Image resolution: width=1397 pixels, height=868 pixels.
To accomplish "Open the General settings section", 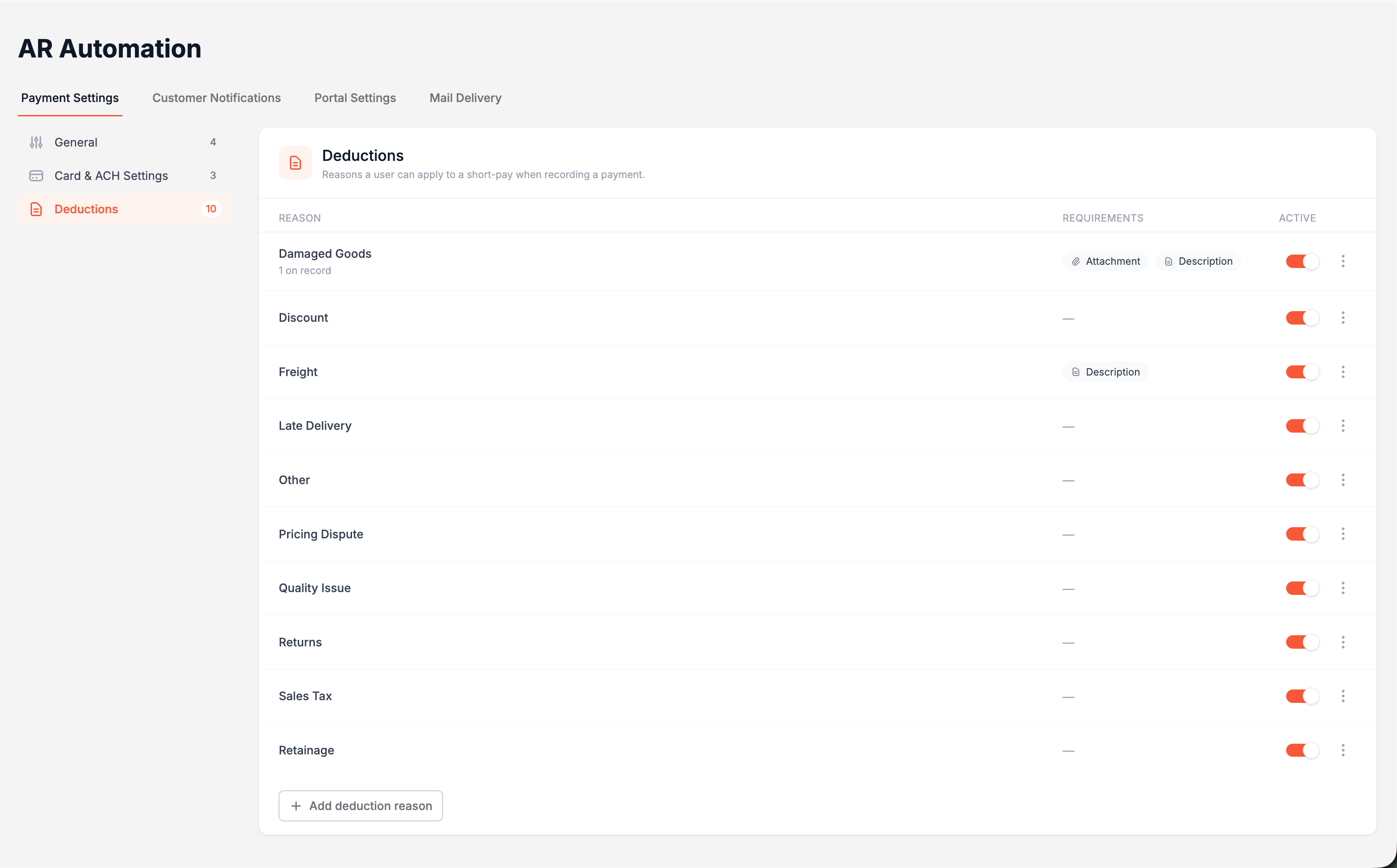I will (x=124, y=142).
